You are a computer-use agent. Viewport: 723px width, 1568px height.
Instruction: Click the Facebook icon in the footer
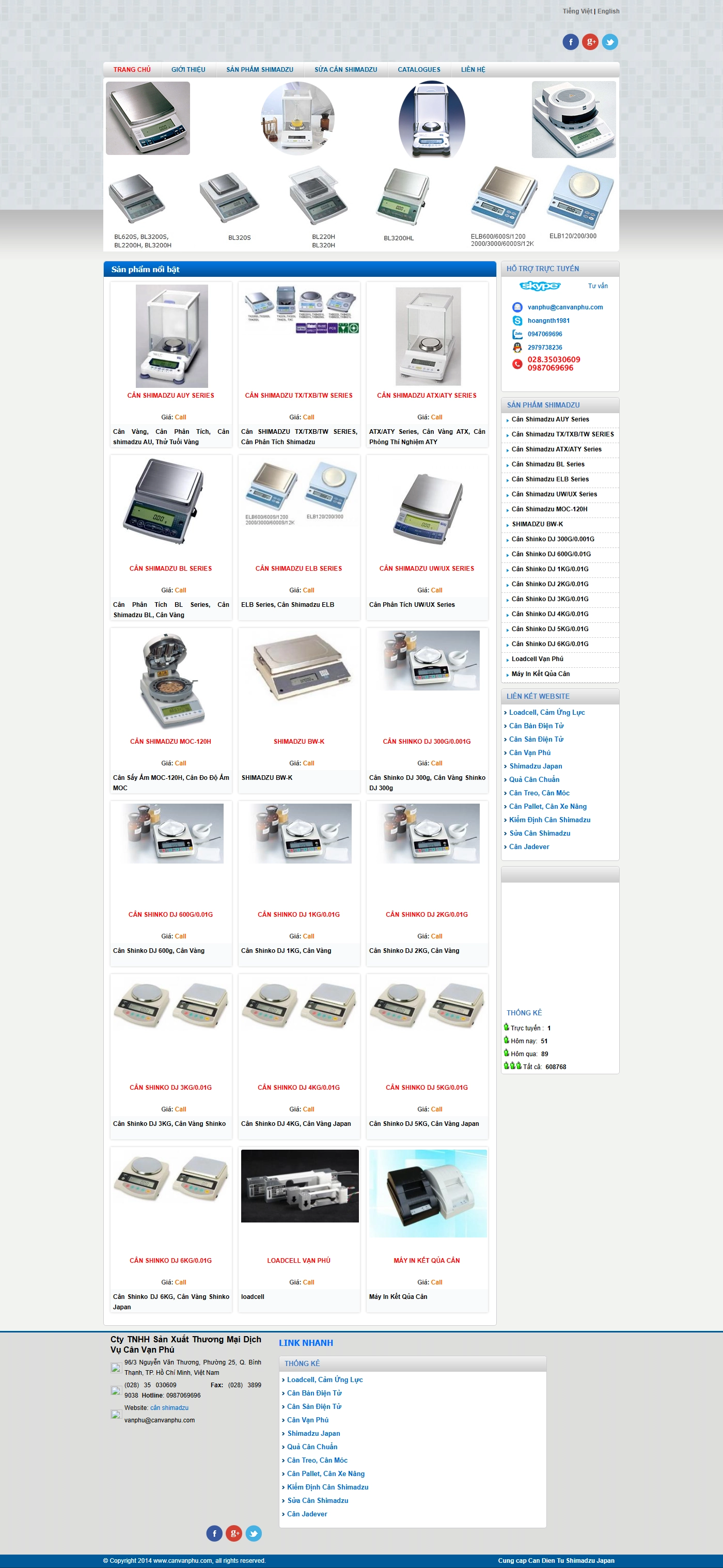[x=214, y=1533]
